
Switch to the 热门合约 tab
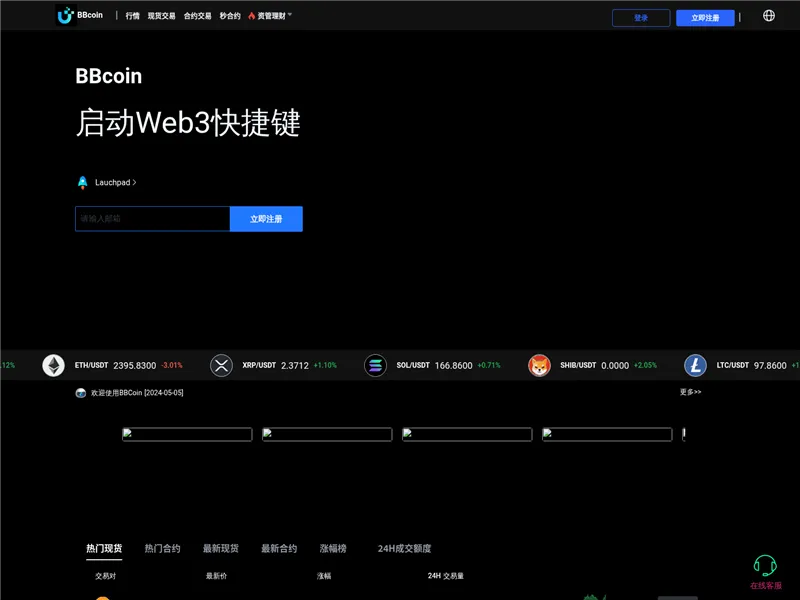162,548
